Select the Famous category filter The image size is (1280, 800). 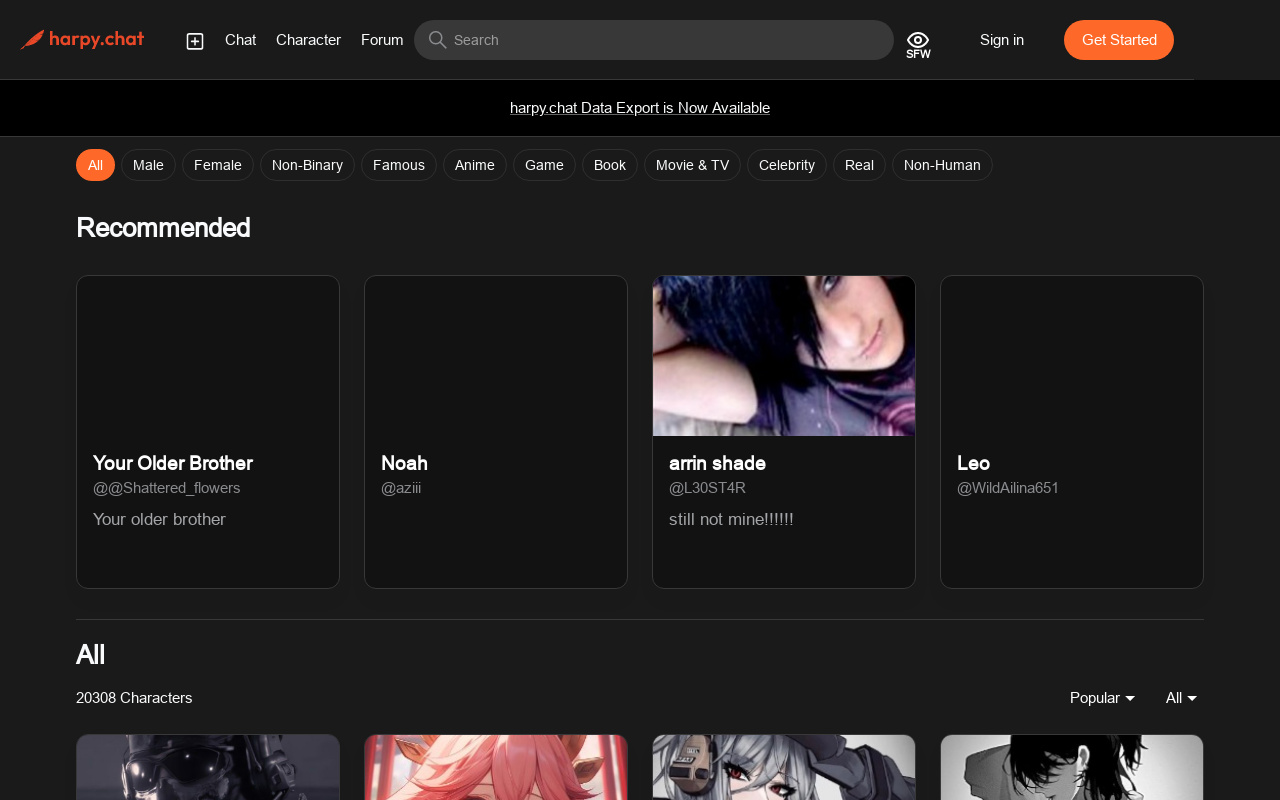(399, 165)
